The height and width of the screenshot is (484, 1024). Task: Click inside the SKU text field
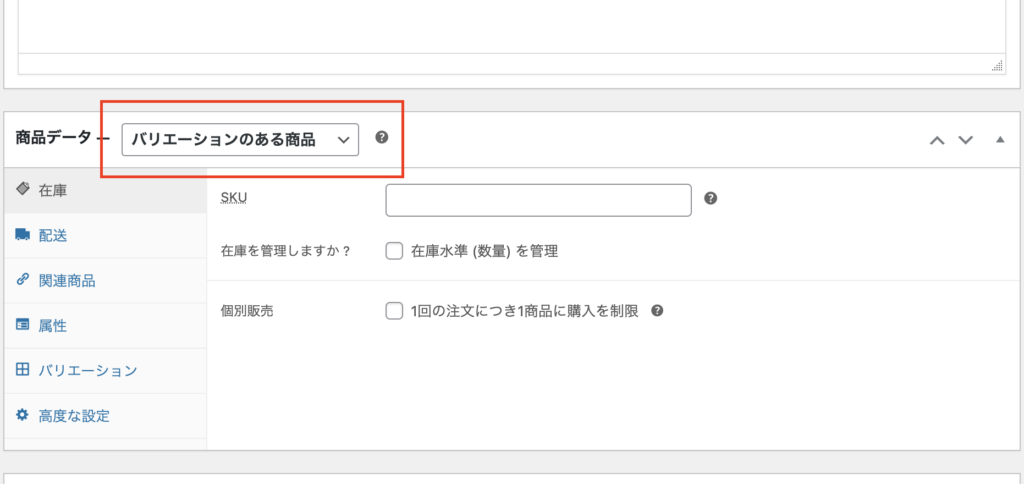point(538,200)
